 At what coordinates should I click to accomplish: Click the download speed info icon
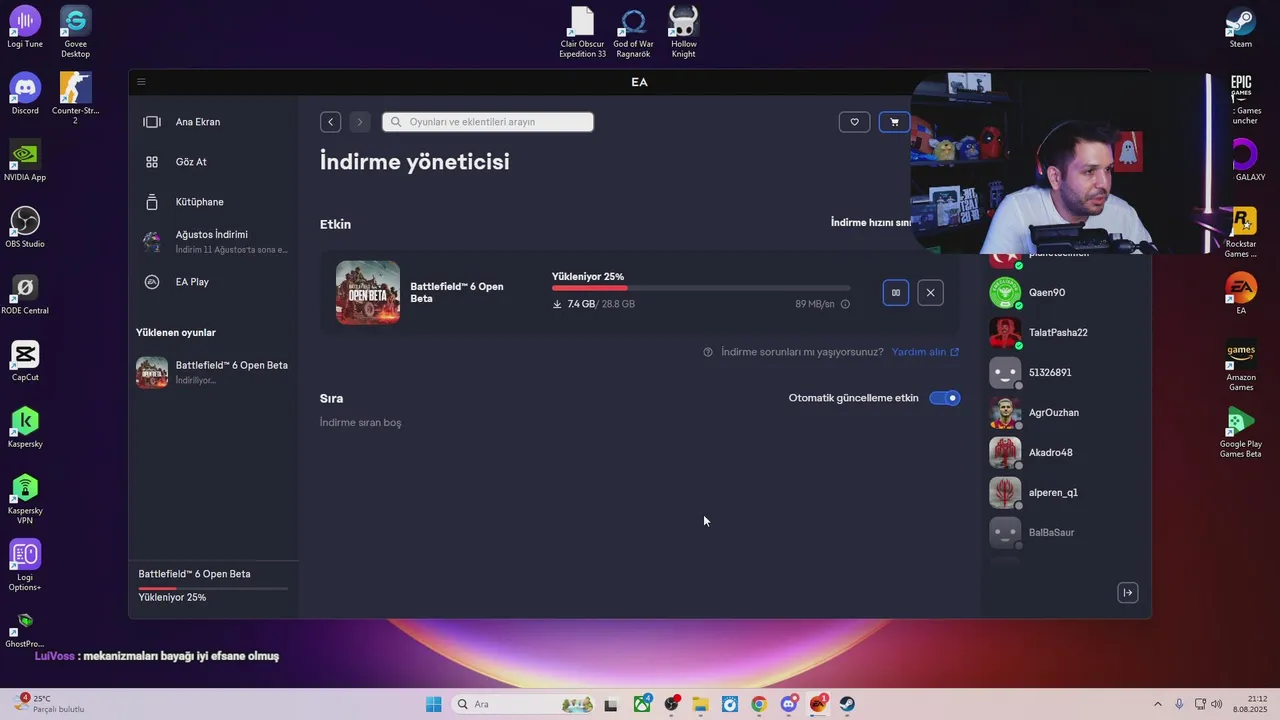click(845, 304)
